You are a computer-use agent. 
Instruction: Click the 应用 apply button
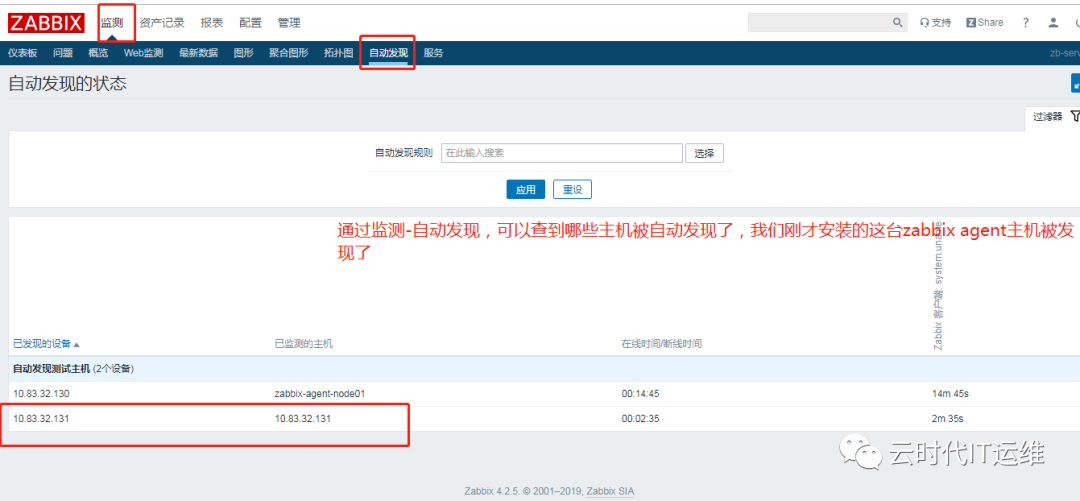[526, 190]
